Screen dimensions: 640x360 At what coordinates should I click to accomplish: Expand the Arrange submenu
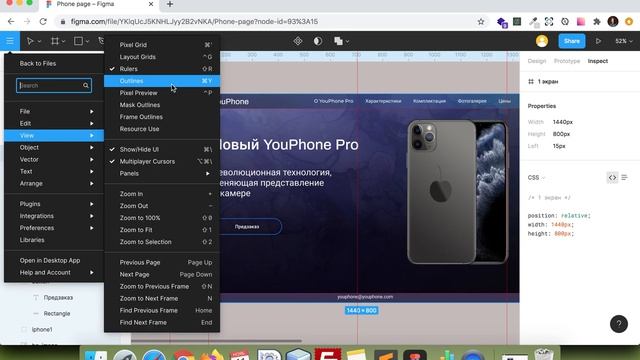pos(54,184)
